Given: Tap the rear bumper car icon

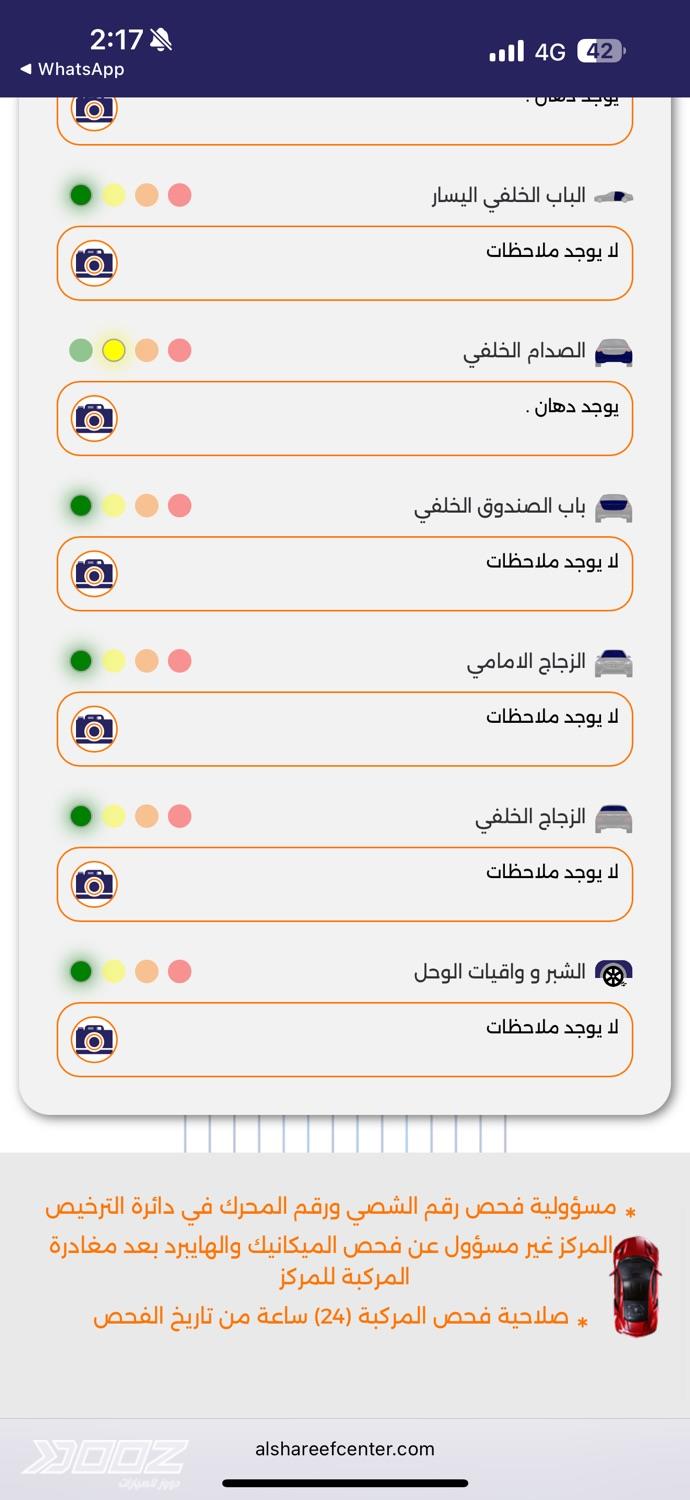Looking at the screenshot, I should tap(613, 352).
